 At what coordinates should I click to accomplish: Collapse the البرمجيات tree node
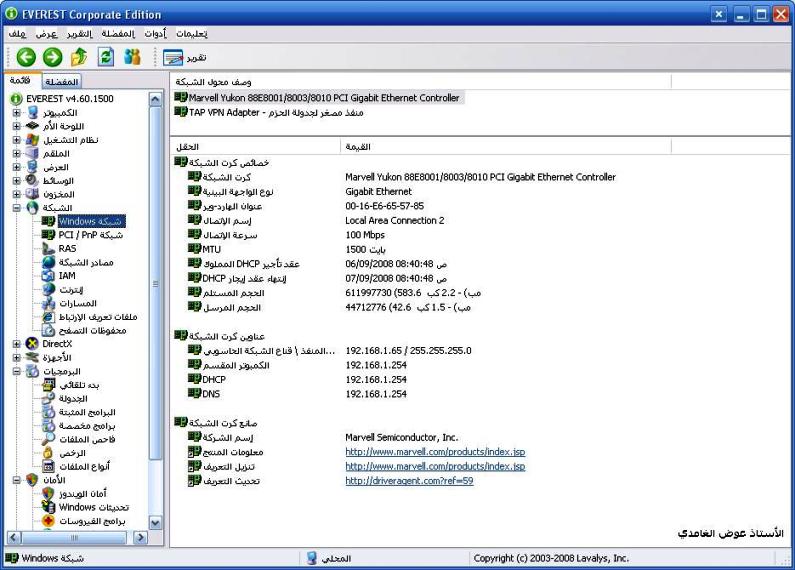[17, 371]
